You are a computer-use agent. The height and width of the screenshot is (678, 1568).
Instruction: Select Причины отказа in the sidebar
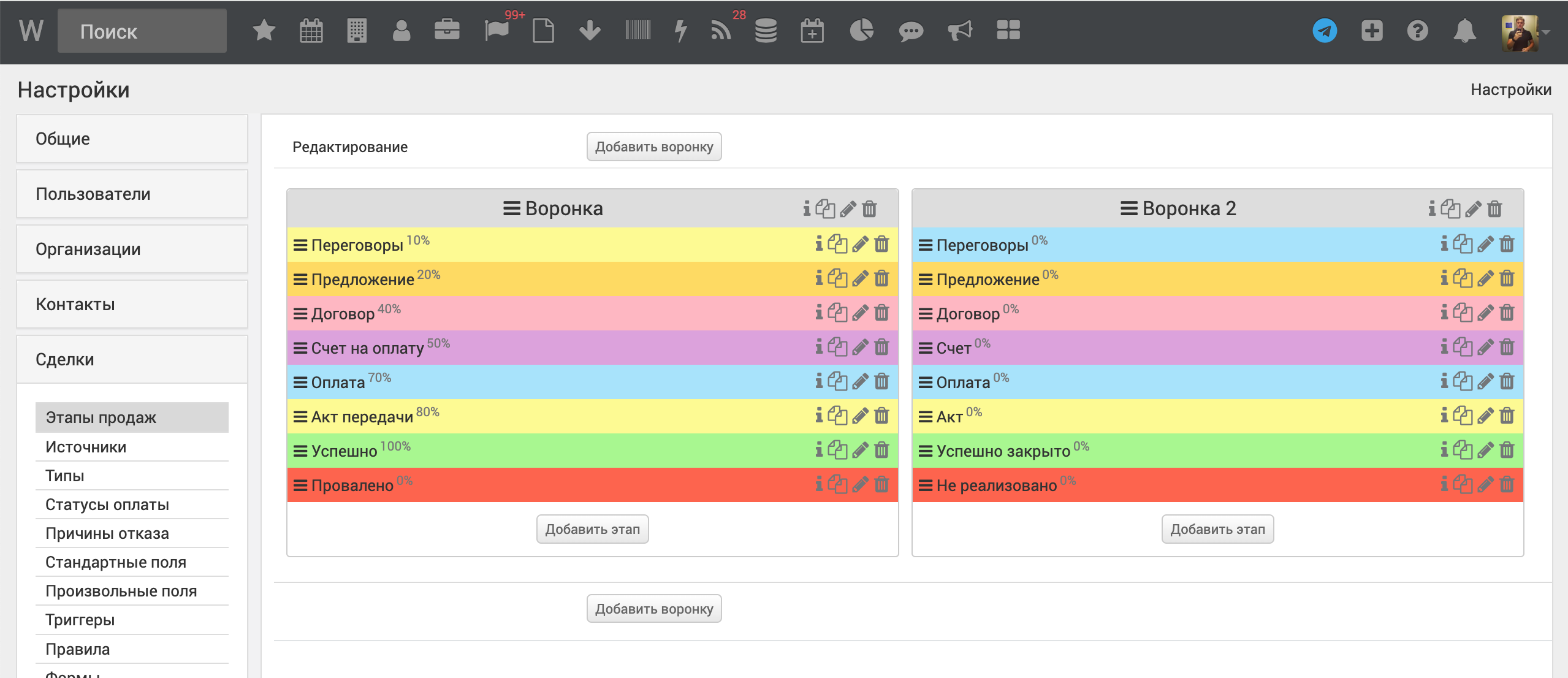pos(107,533)
